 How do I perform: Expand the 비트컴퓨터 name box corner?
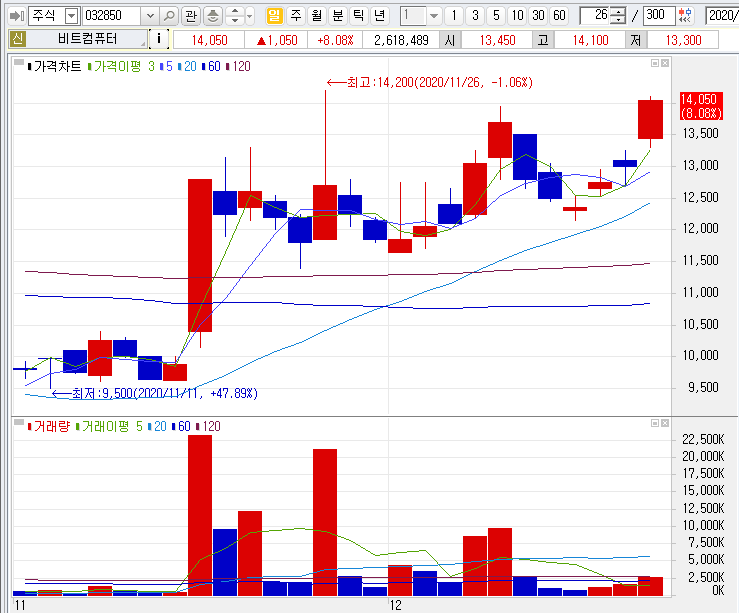[x=143, y=44]
